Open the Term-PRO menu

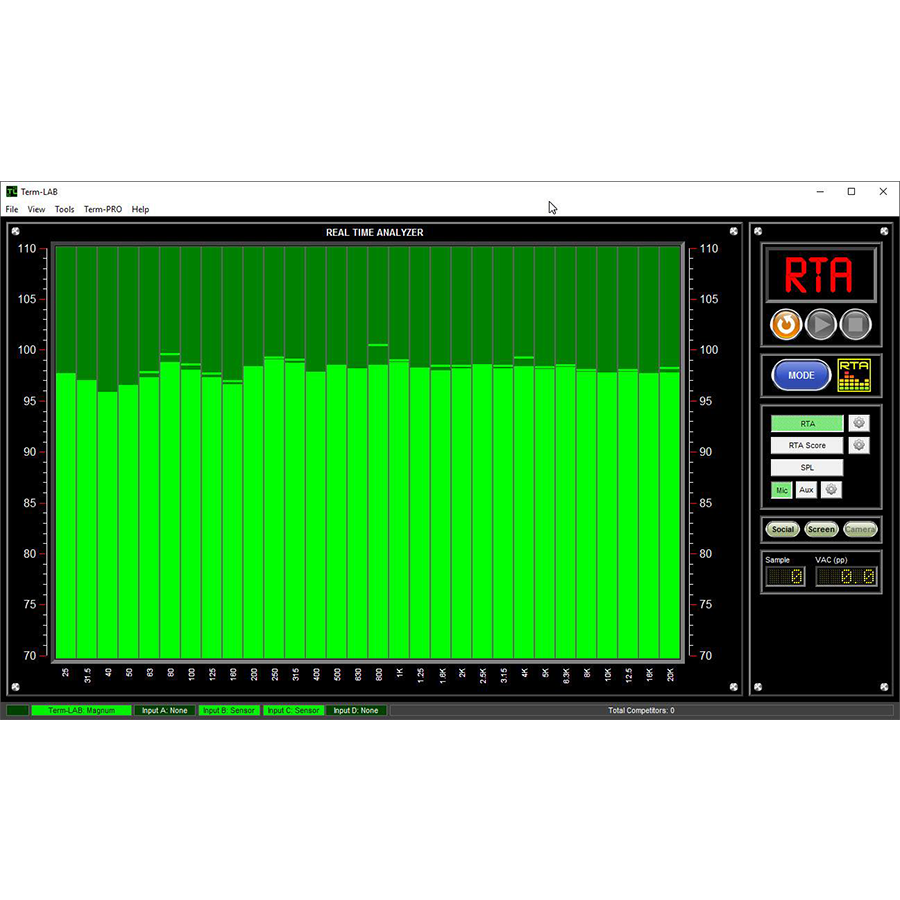tap(103, 210)
